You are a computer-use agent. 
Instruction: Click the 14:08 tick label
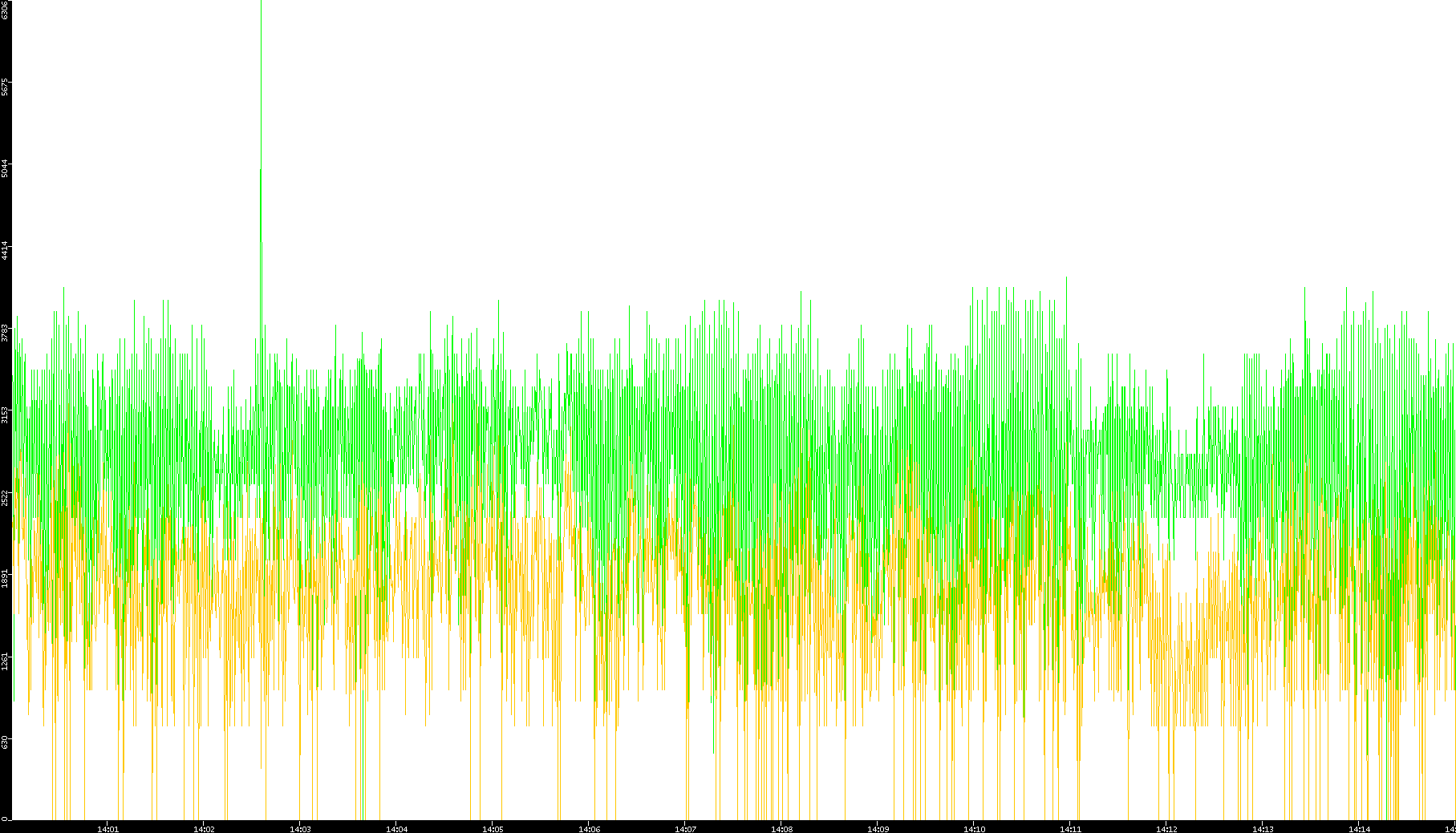(781, 828)
